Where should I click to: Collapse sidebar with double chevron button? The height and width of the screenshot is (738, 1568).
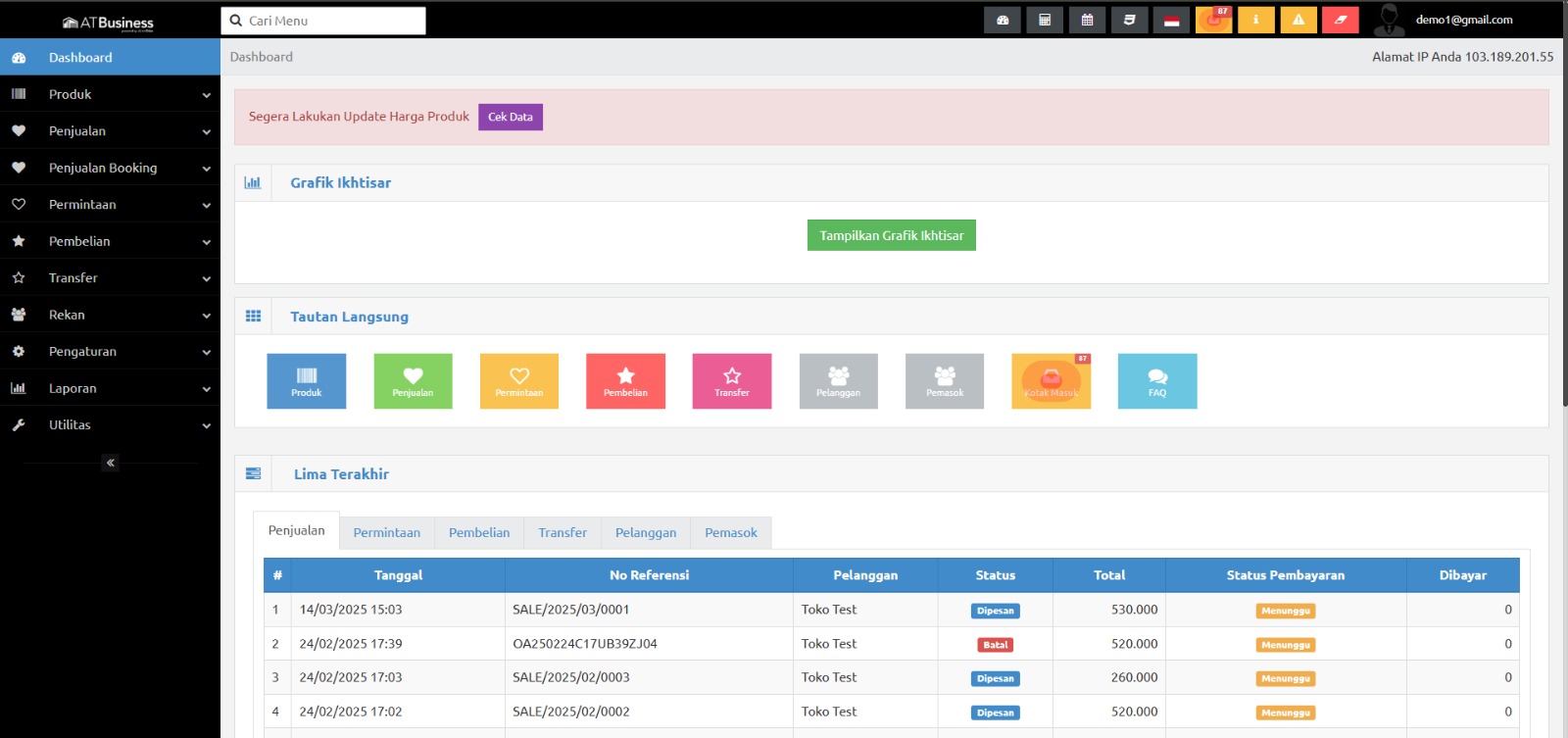coord(111,463)
